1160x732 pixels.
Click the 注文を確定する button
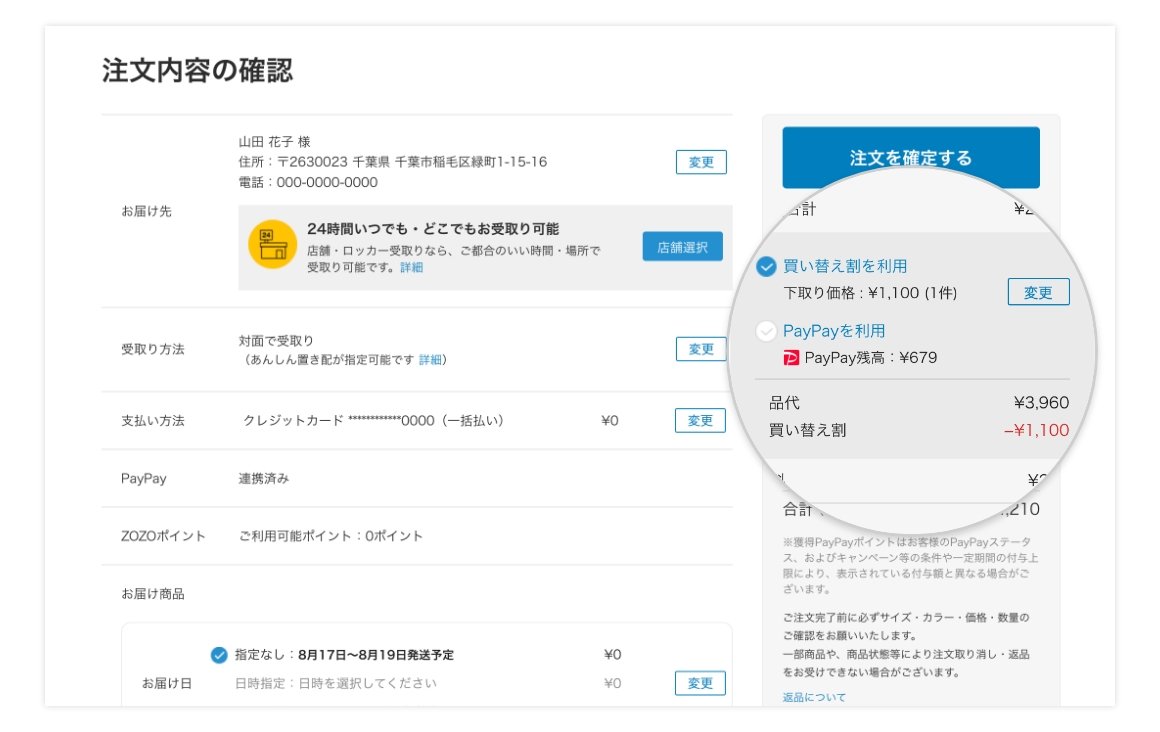pos(911,157)
